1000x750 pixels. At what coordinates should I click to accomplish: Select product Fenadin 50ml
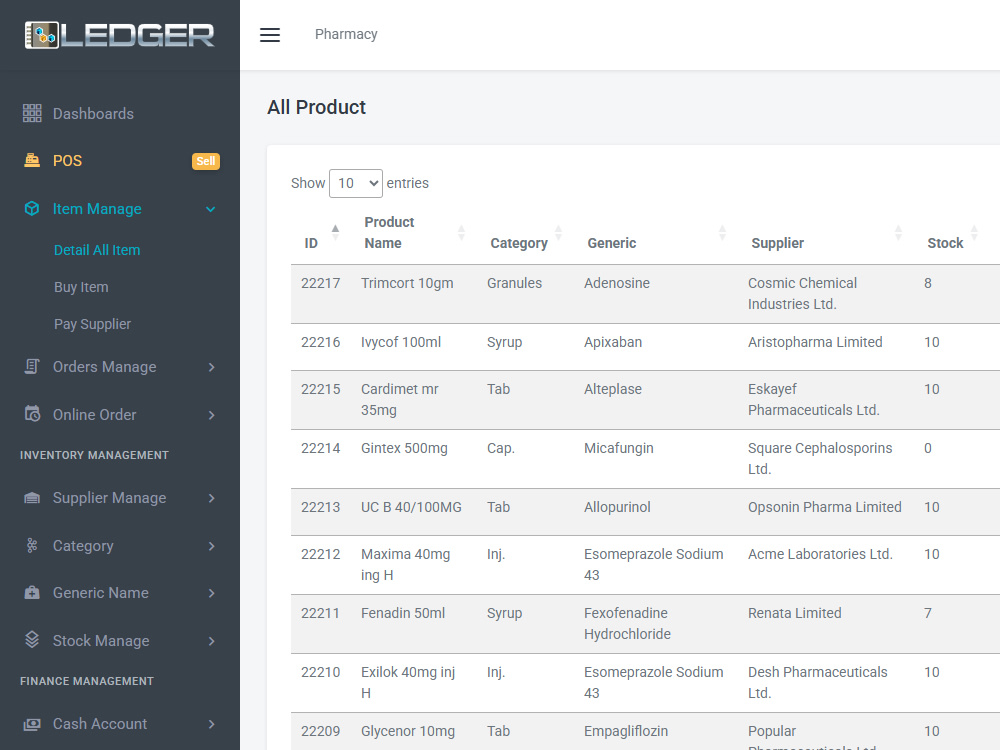point(403,613)
